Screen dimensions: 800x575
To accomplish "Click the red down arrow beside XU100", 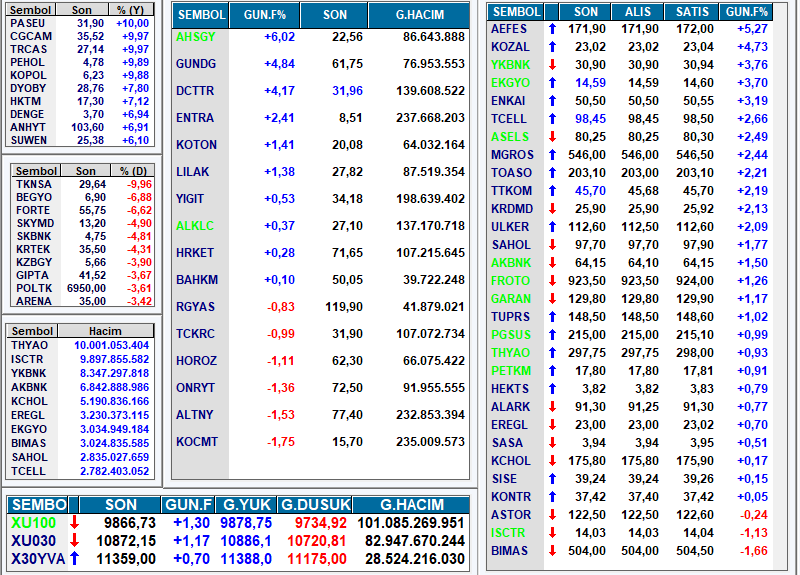I will tap(74, 522).
